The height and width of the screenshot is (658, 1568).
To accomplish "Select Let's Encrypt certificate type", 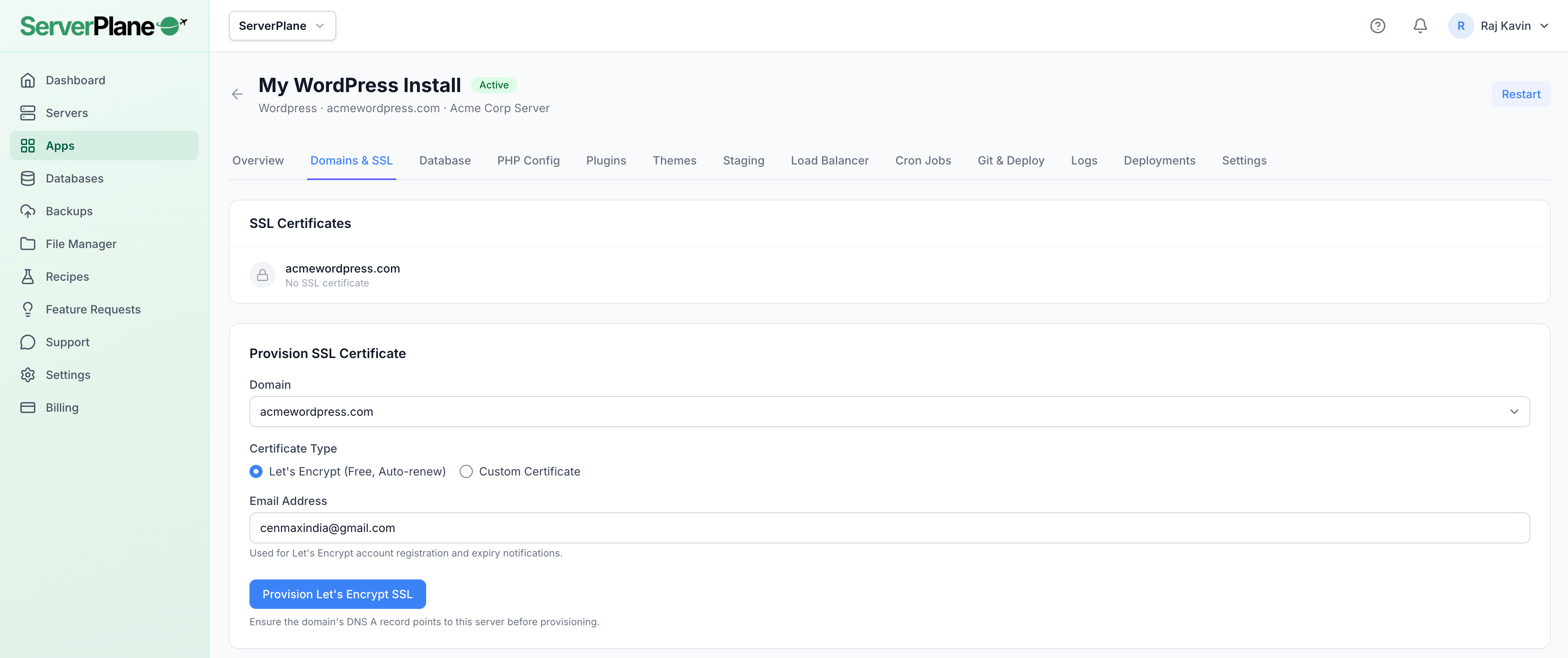I will click(x=256, y=471).
